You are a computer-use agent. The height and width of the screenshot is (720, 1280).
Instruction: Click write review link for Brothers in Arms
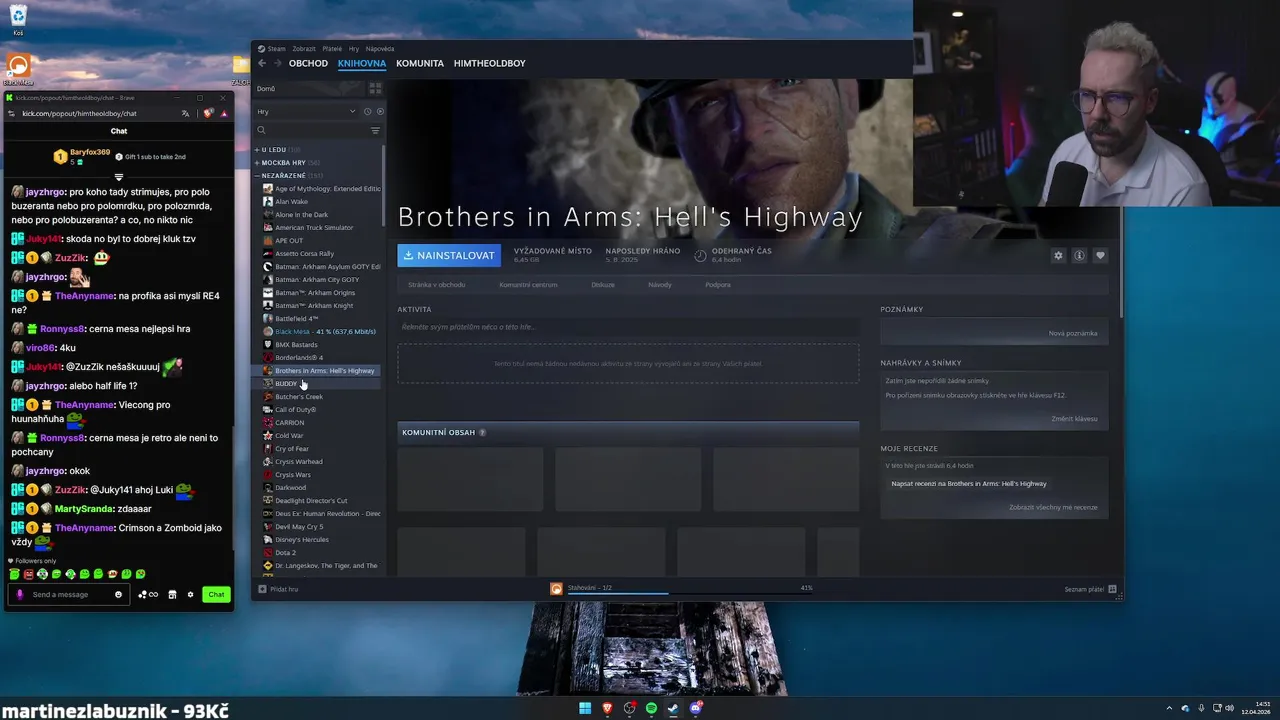pyautogui.click(x=969, y=483)
